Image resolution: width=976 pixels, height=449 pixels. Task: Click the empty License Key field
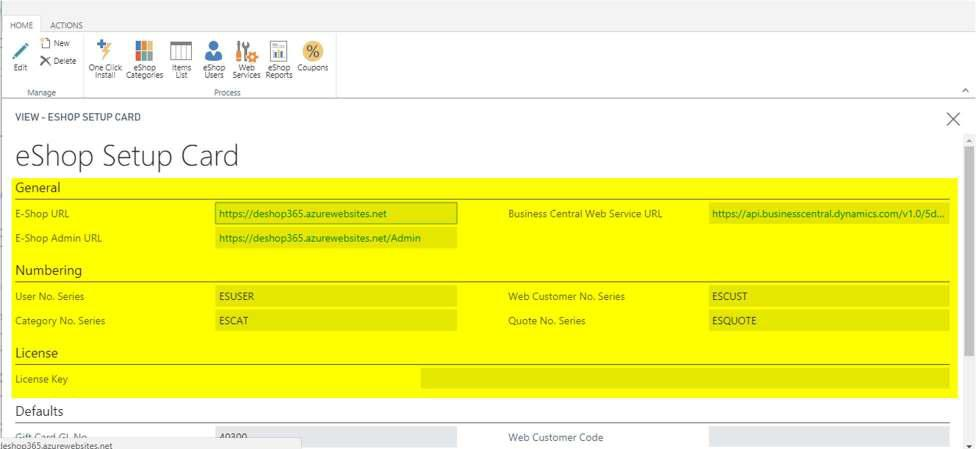pyautogui.click(x=685, y=379)
